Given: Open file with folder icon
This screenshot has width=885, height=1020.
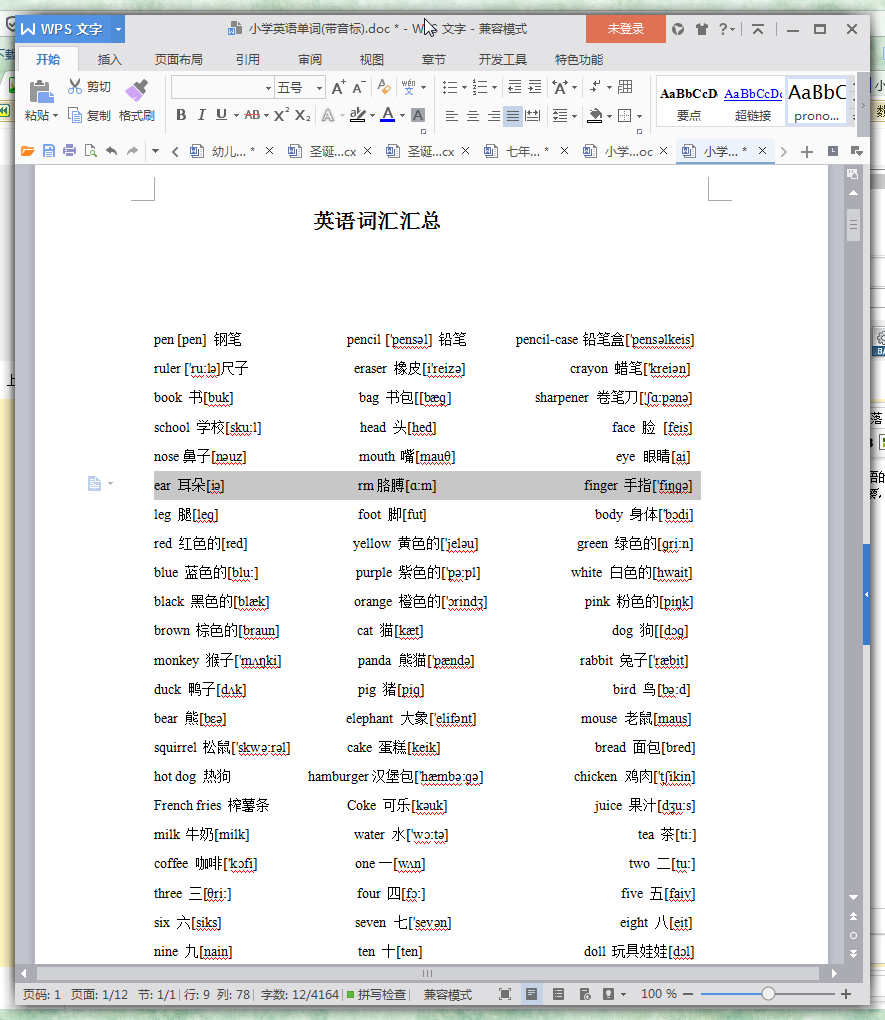Looking at the screenshot, I should 27,151.
